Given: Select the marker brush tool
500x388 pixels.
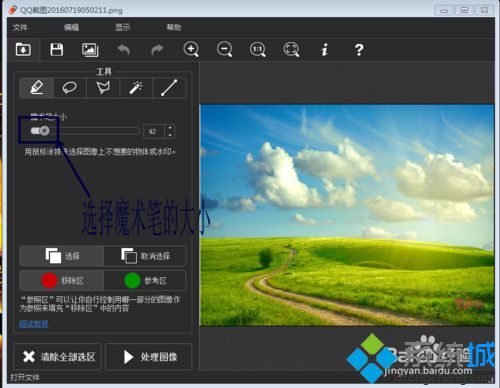Looking at the screenshot, I should pos(37,88).
